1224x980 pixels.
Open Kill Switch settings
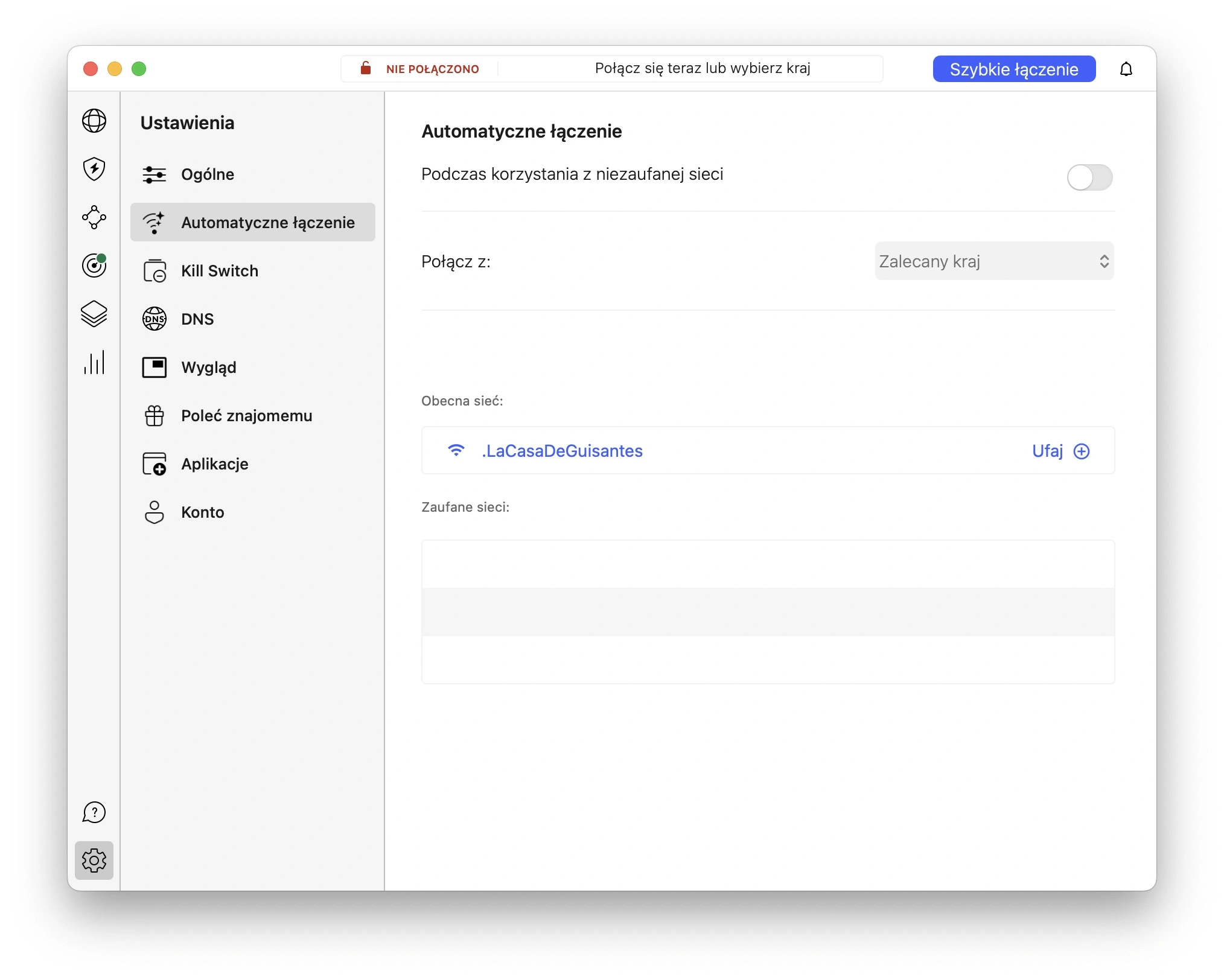click(253, 271)
